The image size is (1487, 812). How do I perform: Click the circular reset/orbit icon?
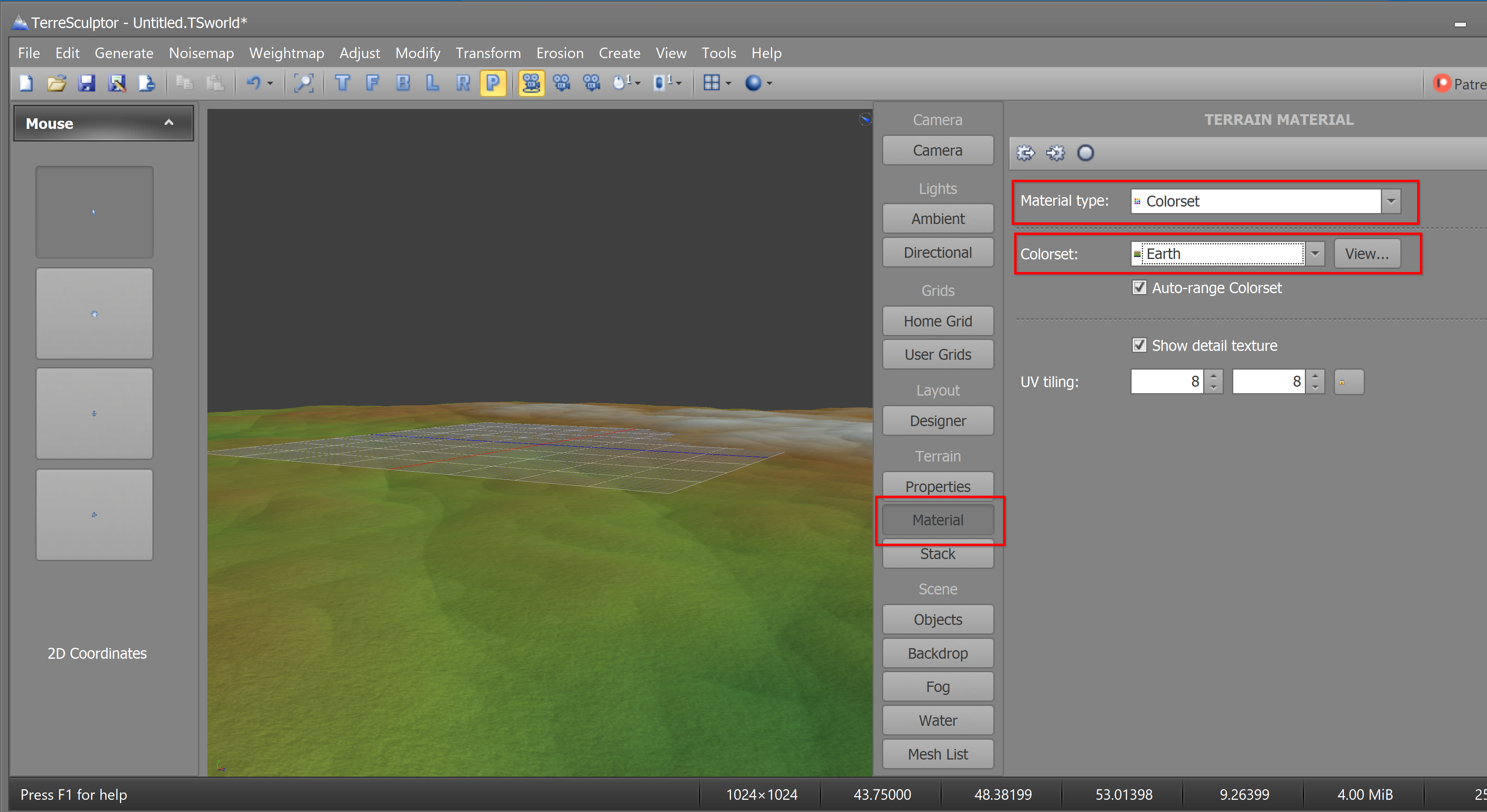coord(1083,152)
